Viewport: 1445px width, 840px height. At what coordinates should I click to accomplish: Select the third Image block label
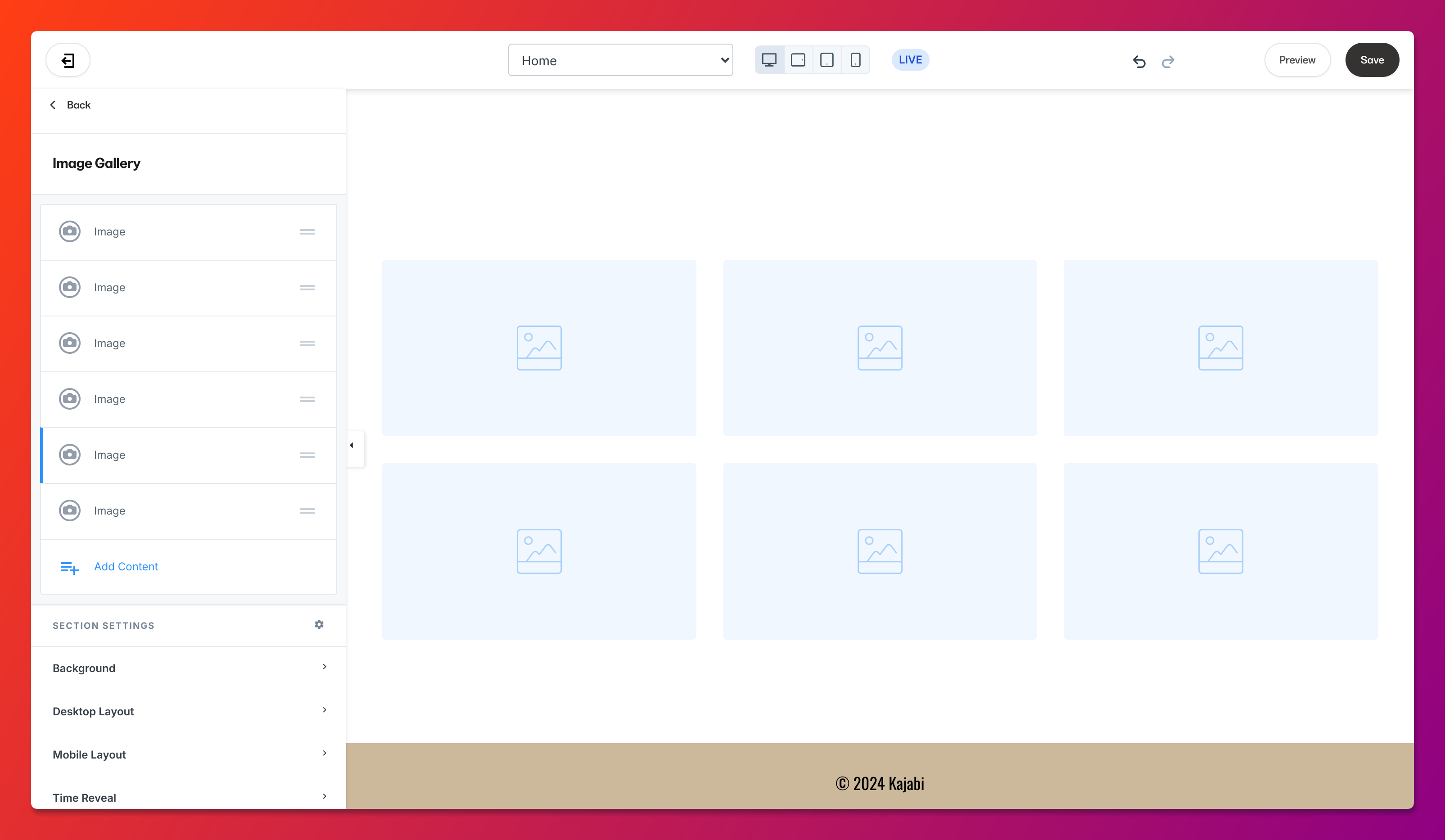(x=109, y=343)
